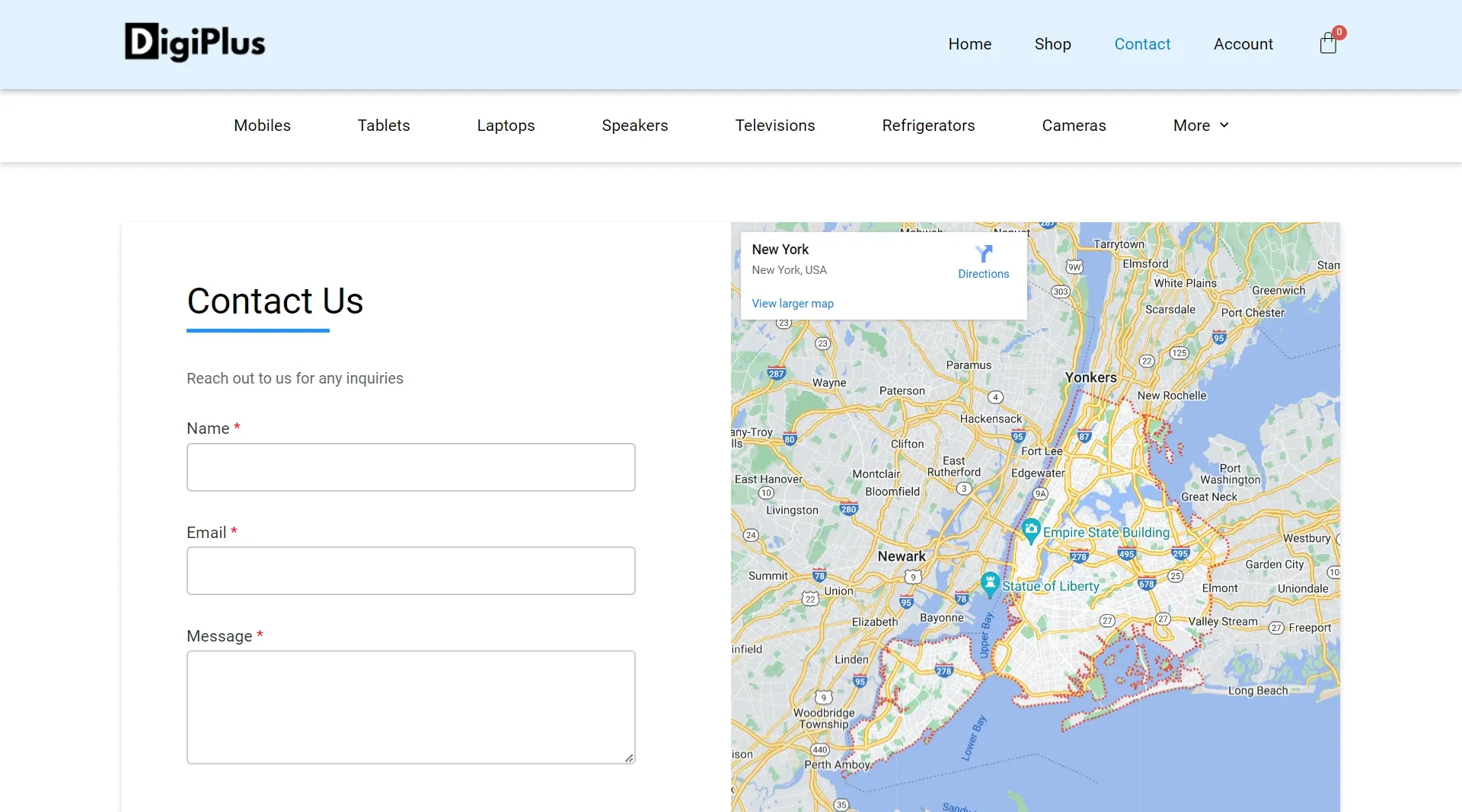Click the Yonkers label on map
The width and height of the screenshot is (1462, 812).
click(1090, 377)
